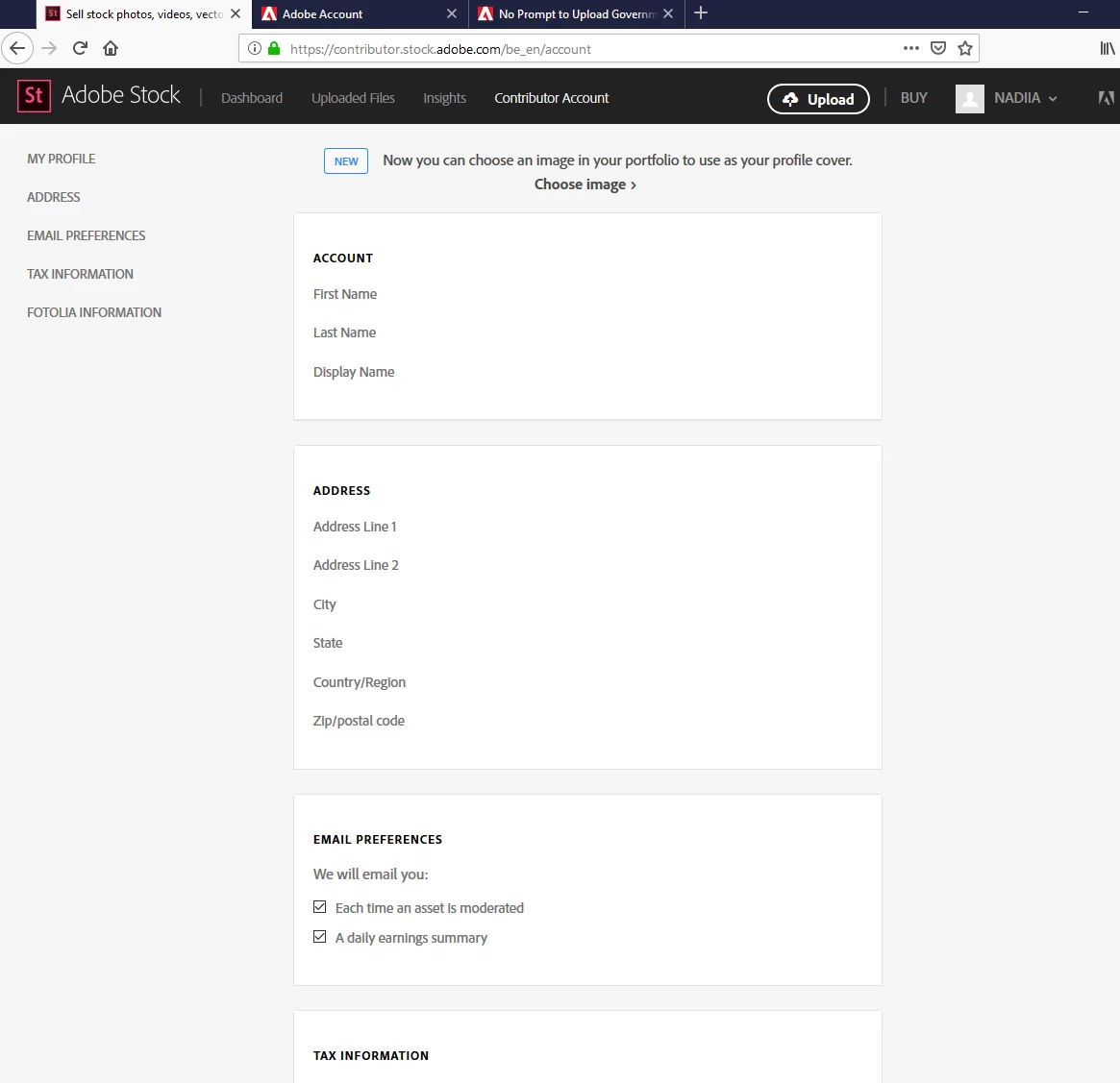This screenshot has height=1083, width=1120.
Task: Reload the current page
Action: point(80,49)
